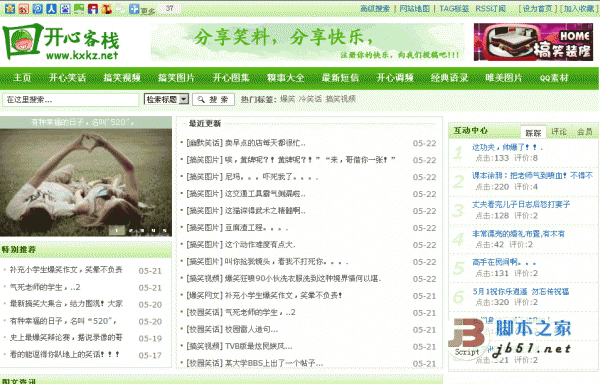Open 特别推荐 item 最新搞笑大集合
The width and height of the screenshot is (600, 384).
[66, 304]
